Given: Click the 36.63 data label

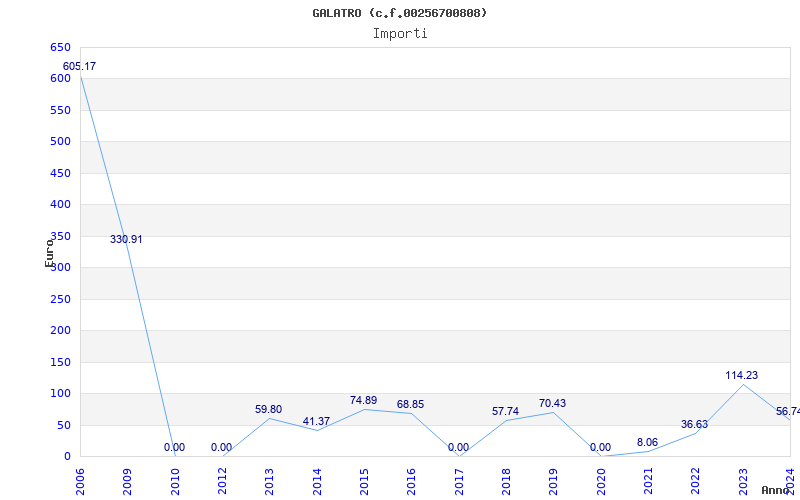Looking at the screenshot, I should [x=694, y=424].
